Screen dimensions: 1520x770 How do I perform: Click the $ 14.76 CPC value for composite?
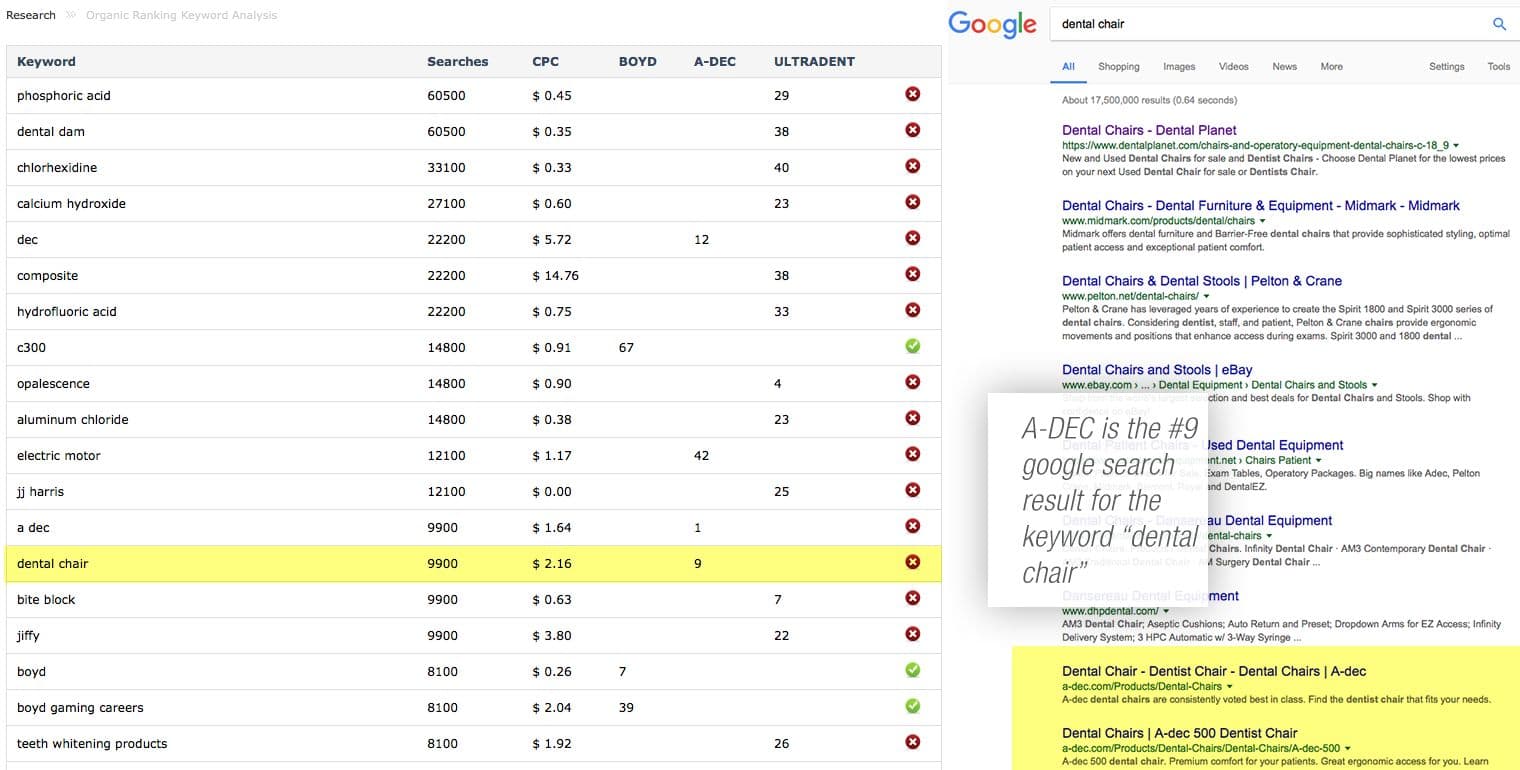[555, 275]
